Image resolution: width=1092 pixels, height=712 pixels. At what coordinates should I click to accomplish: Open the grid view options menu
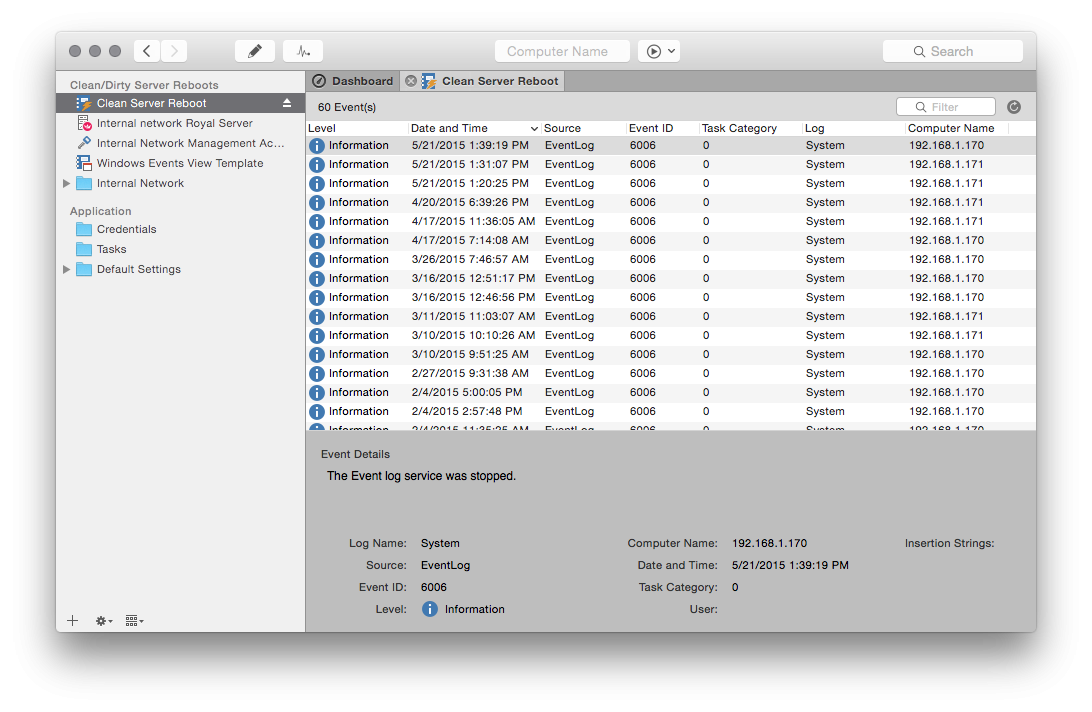click(135, 621)
